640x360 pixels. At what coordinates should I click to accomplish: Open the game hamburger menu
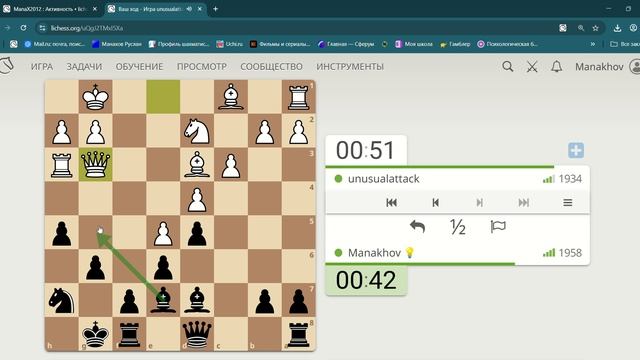click(x=568, y=202)
